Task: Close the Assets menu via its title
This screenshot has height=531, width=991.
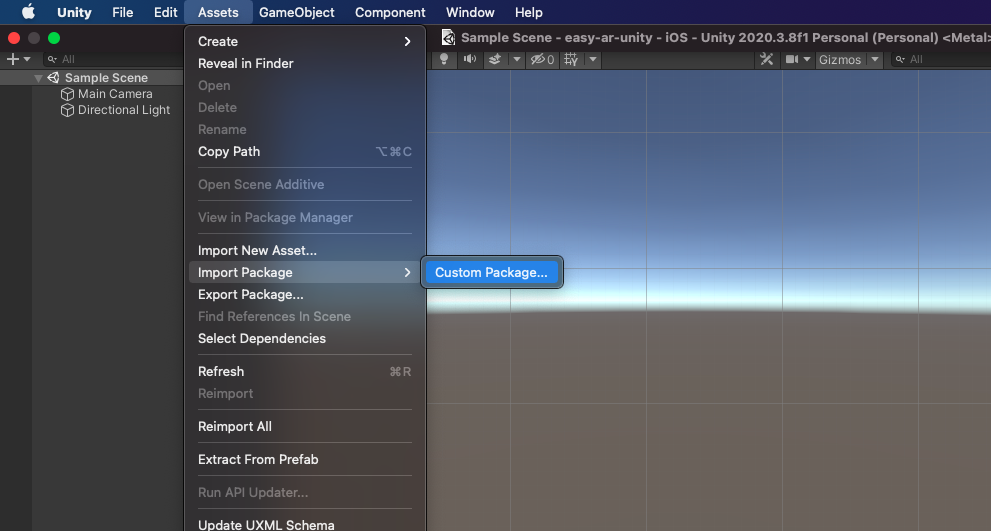Action: [x=218, y=12]
